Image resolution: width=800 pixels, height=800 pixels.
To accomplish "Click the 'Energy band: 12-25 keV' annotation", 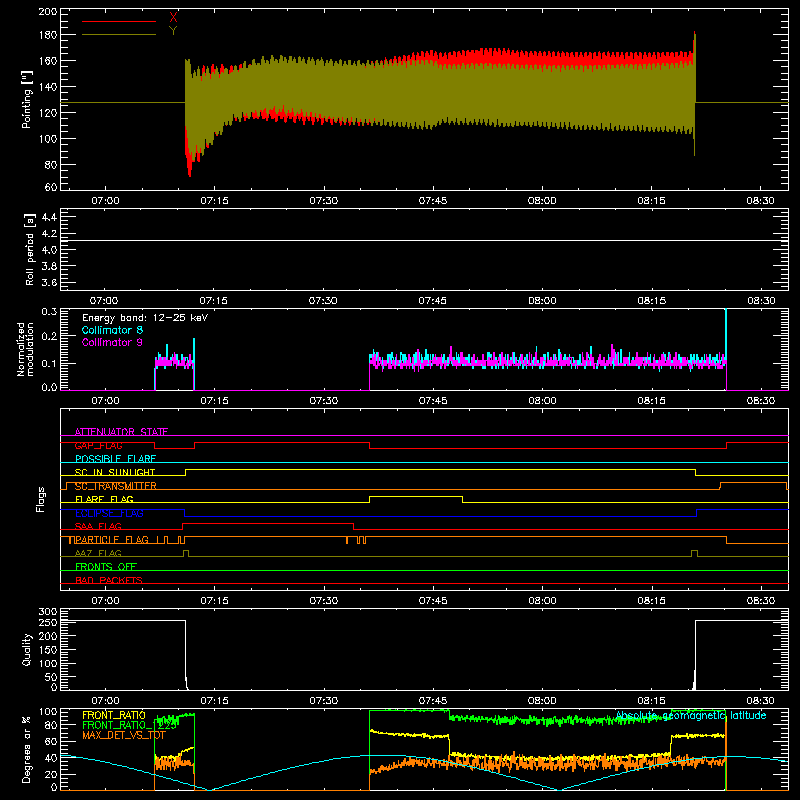I will click(145, 318).
